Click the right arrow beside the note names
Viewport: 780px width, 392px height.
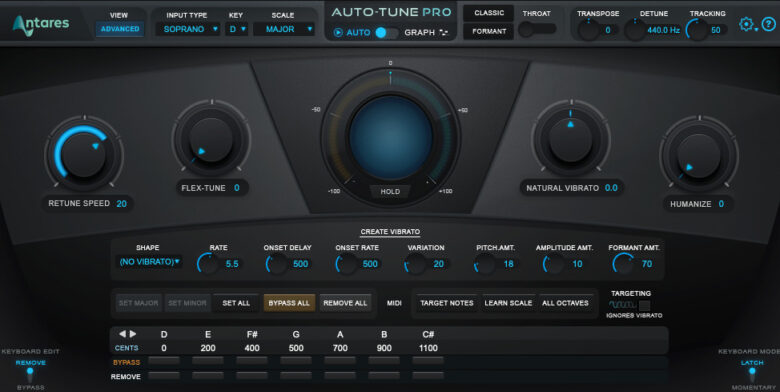tap(133, 334)
